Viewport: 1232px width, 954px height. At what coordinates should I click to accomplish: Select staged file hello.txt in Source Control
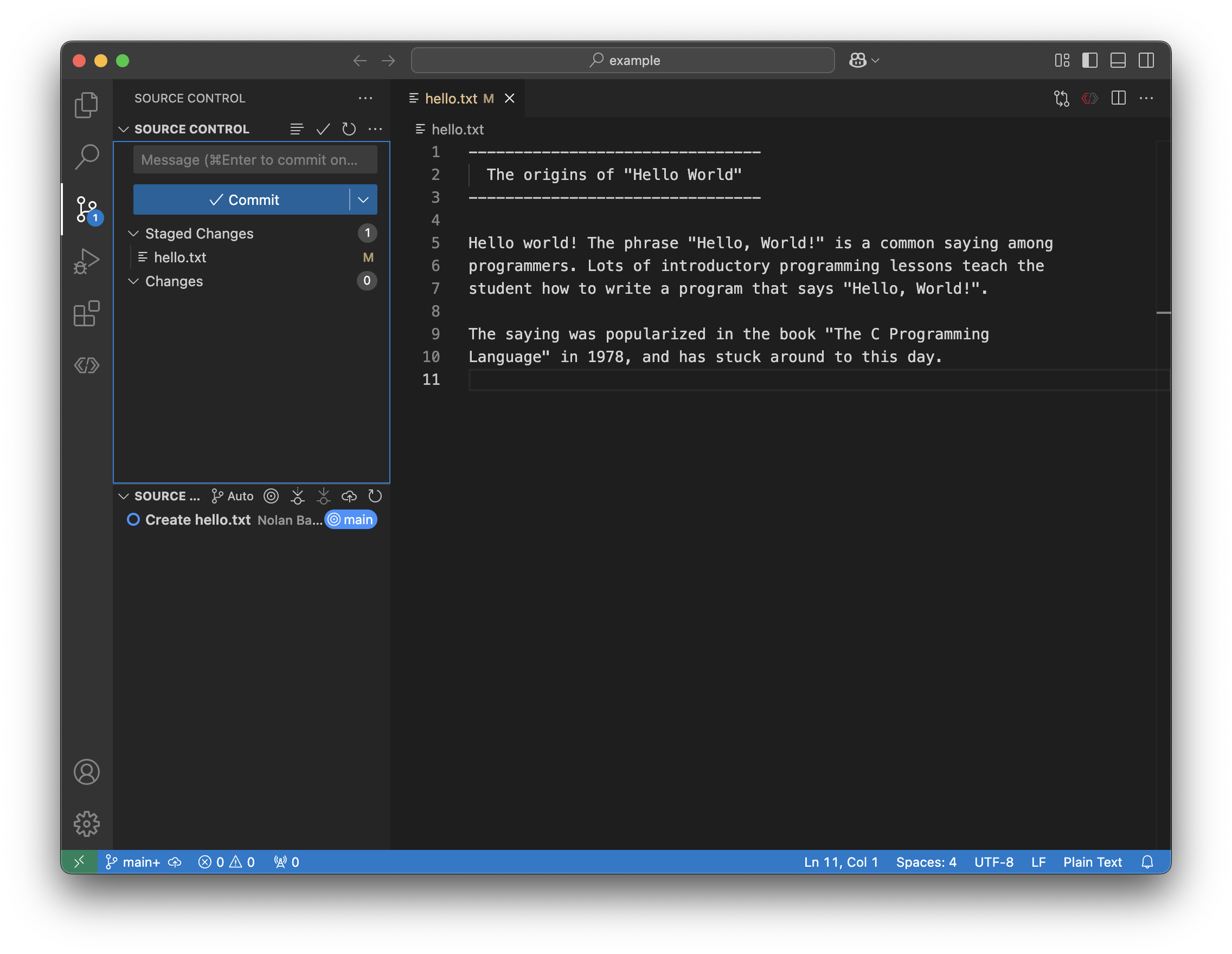click(252, 257)
